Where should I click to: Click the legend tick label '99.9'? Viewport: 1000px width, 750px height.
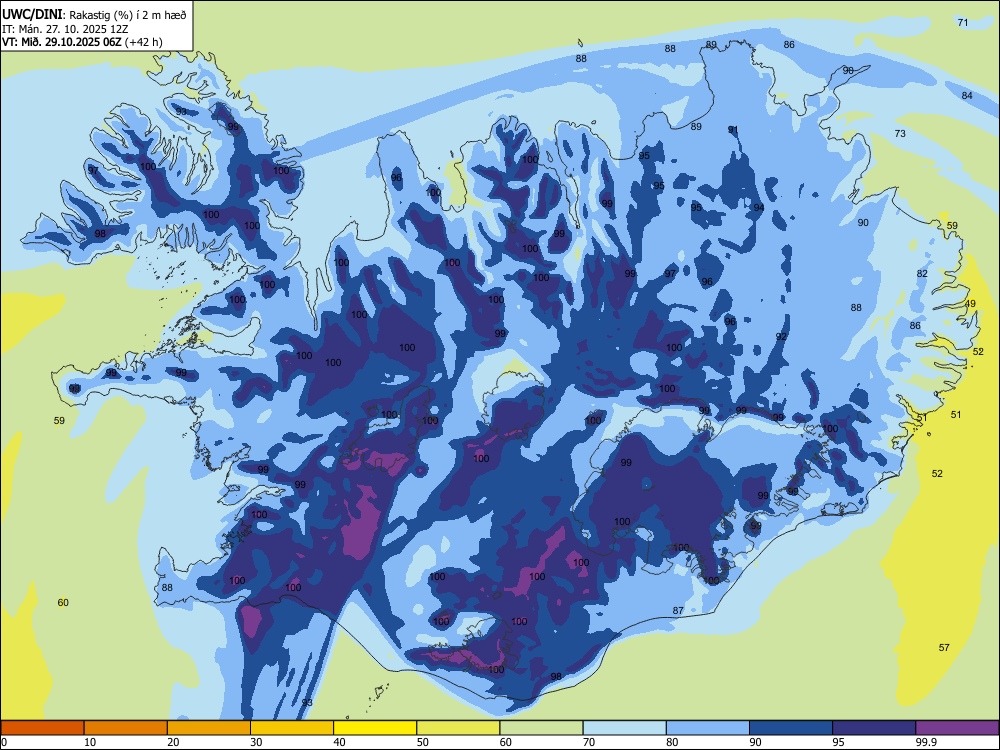point(927,742)
